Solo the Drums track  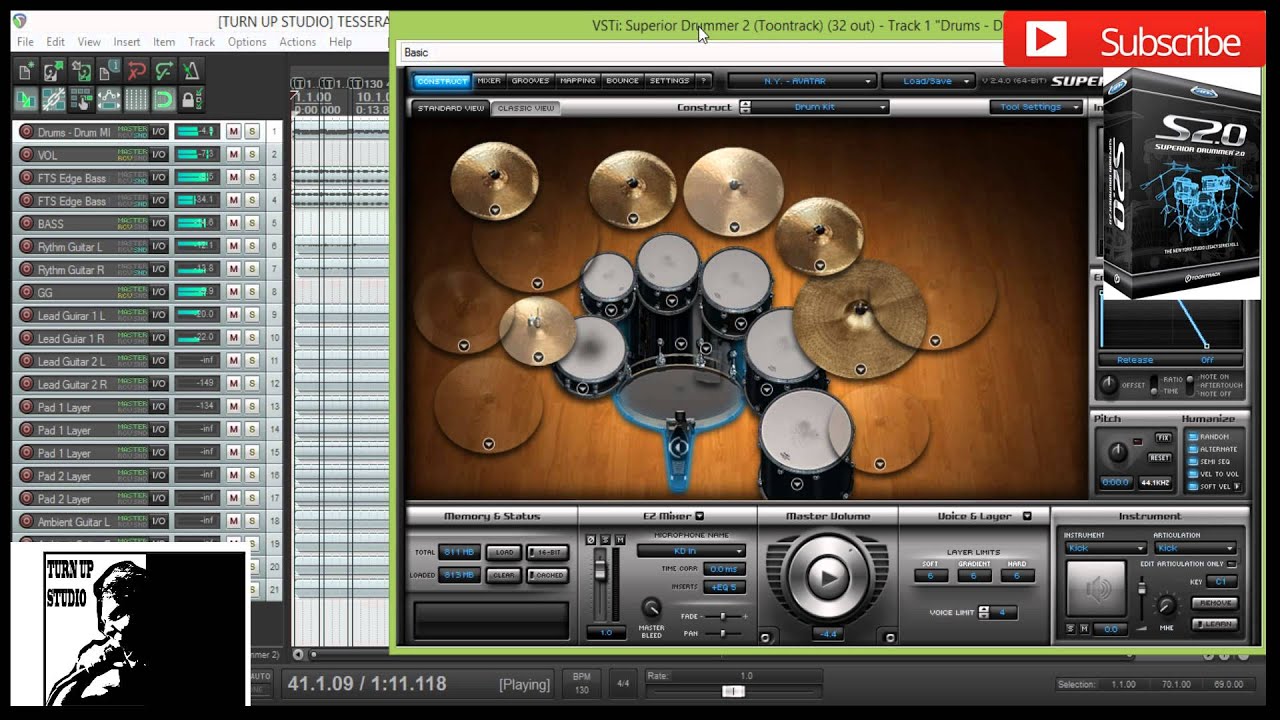pyautogui.click(x=252, y=132)
